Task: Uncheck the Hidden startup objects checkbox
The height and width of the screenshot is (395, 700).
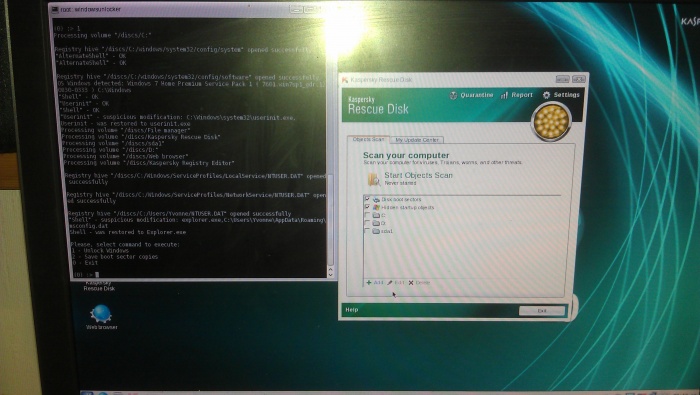Action: coord(367,207)
